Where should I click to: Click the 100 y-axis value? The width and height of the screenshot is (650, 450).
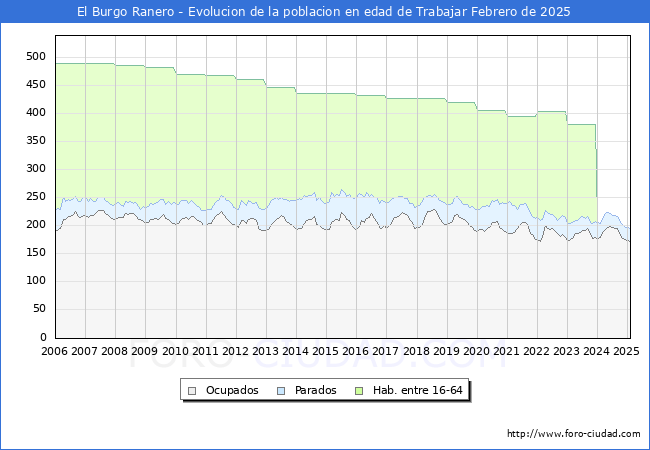click(36, 281)
